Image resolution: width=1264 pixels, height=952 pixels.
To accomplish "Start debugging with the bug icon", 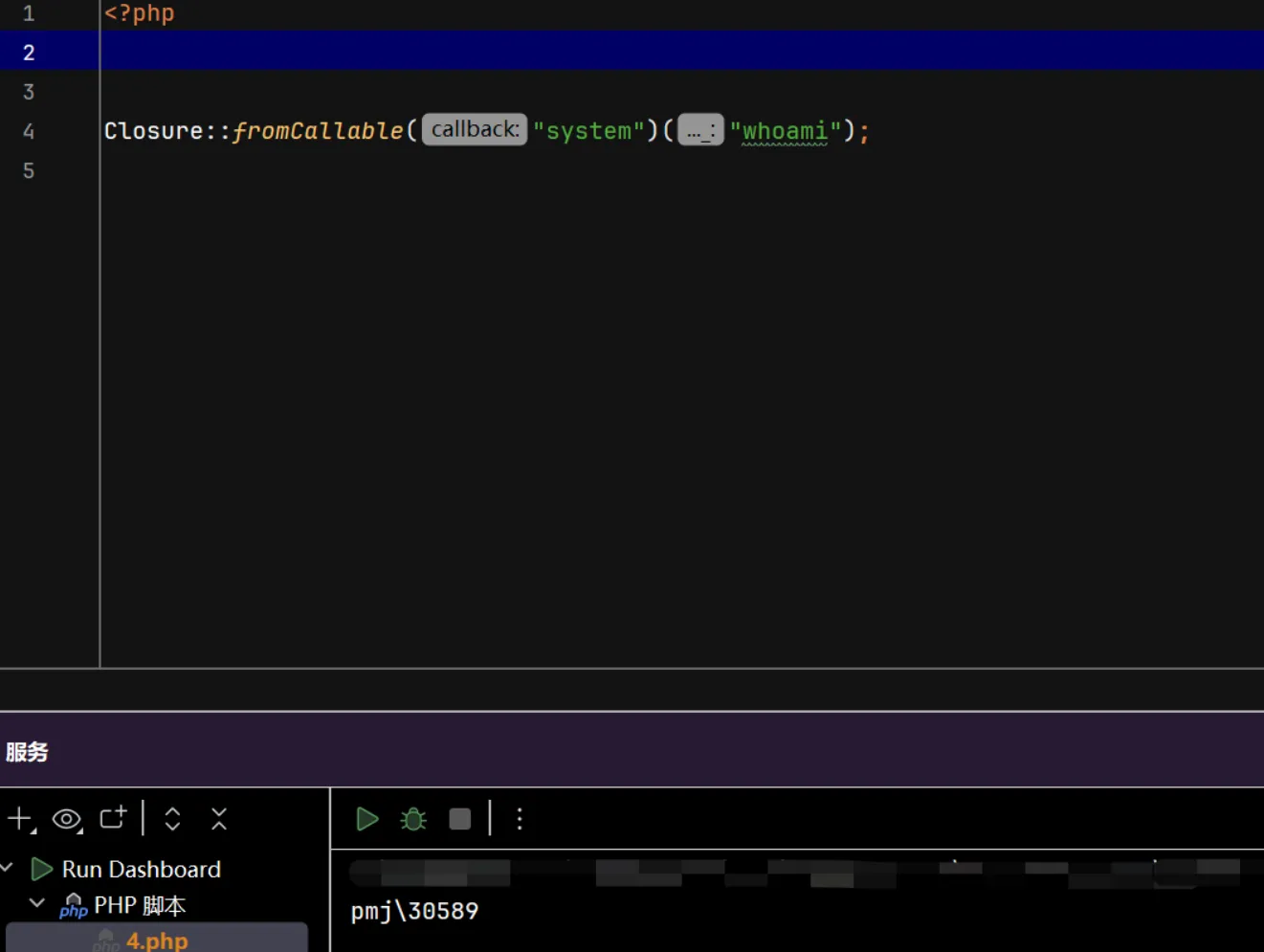I will coord(413,819).
